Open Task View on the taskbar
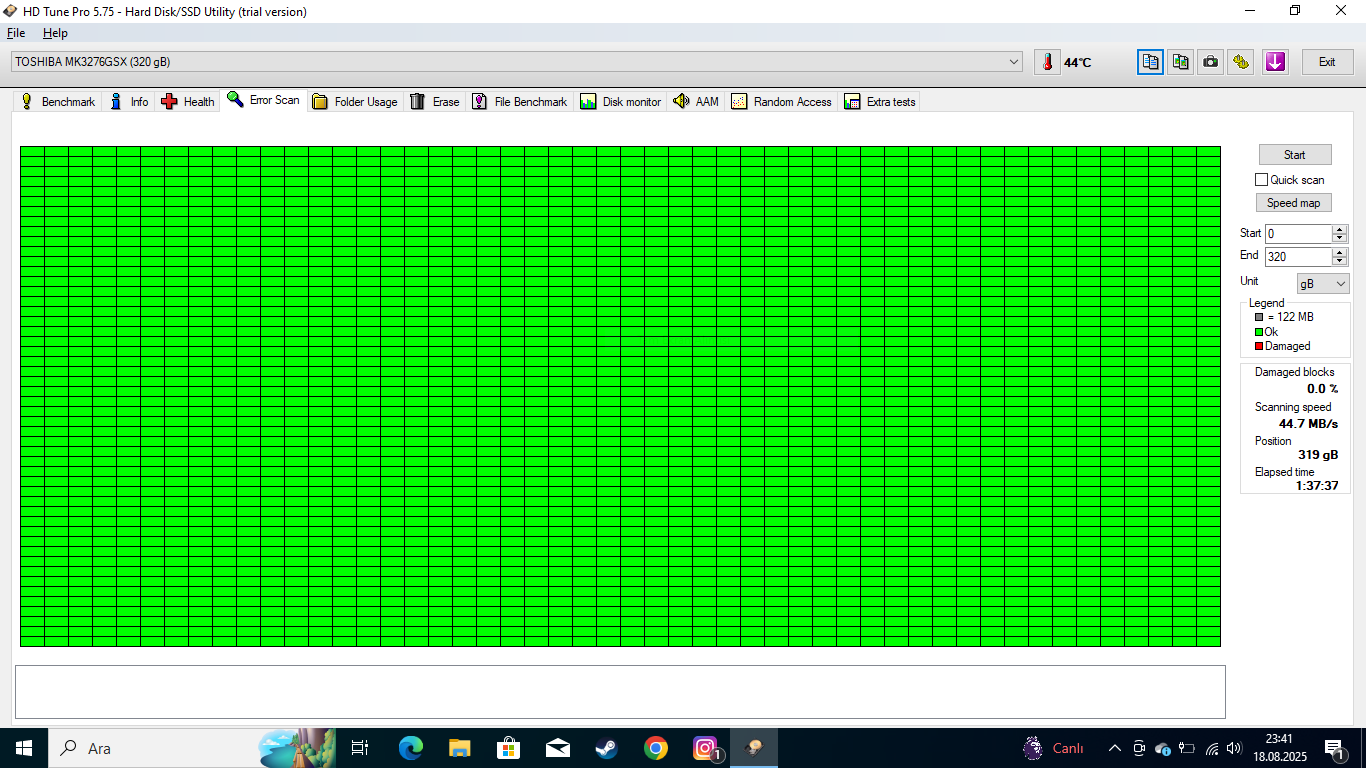 (x=360, y=748)
